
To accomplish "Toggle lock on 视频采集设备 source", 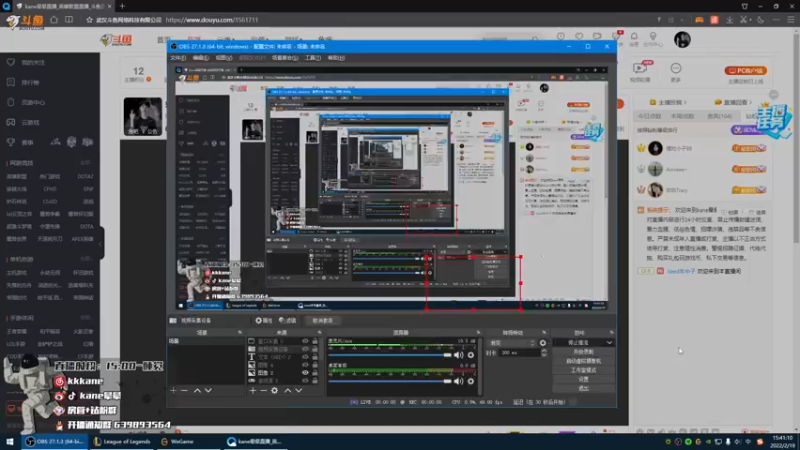I will 315,349.
